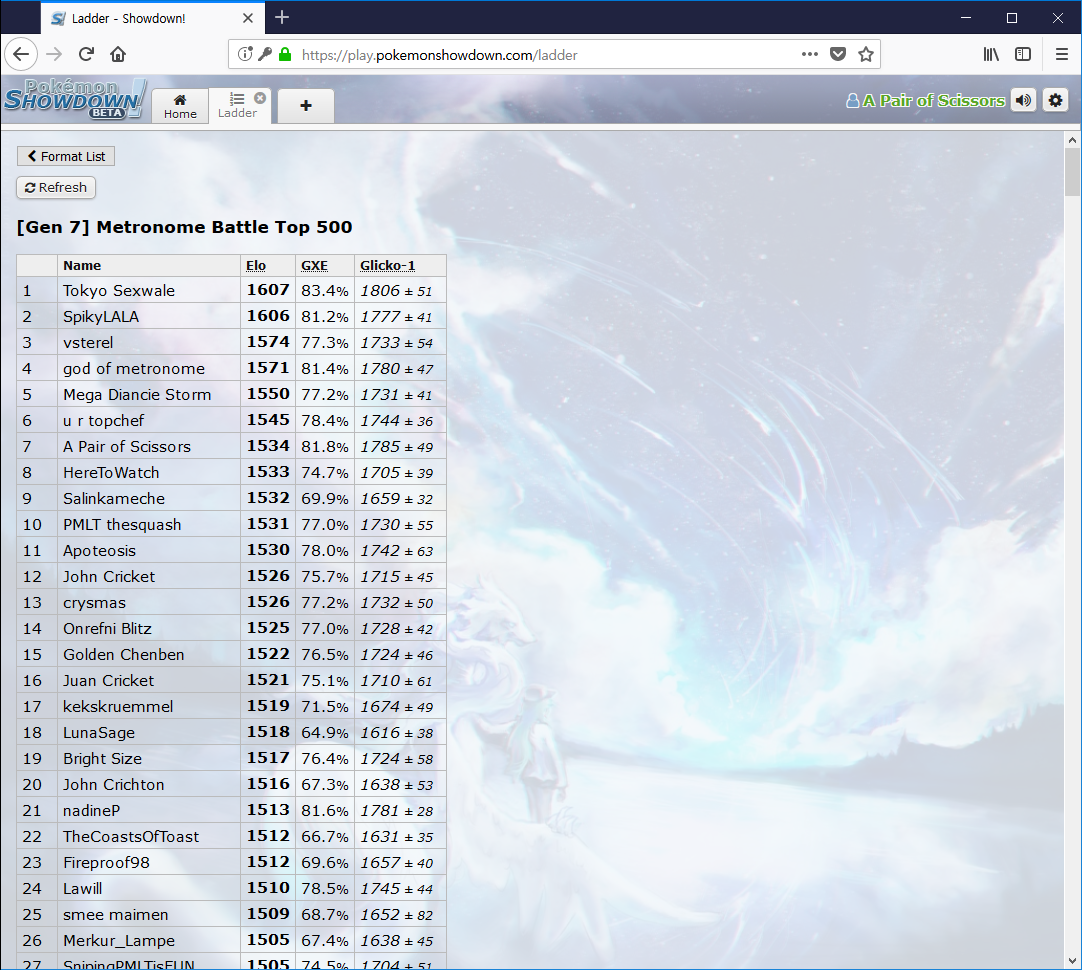Screen dimensions: 1082x970
Task: Click the page vertical scrollbar thumb
Action: pos(1072,171)
